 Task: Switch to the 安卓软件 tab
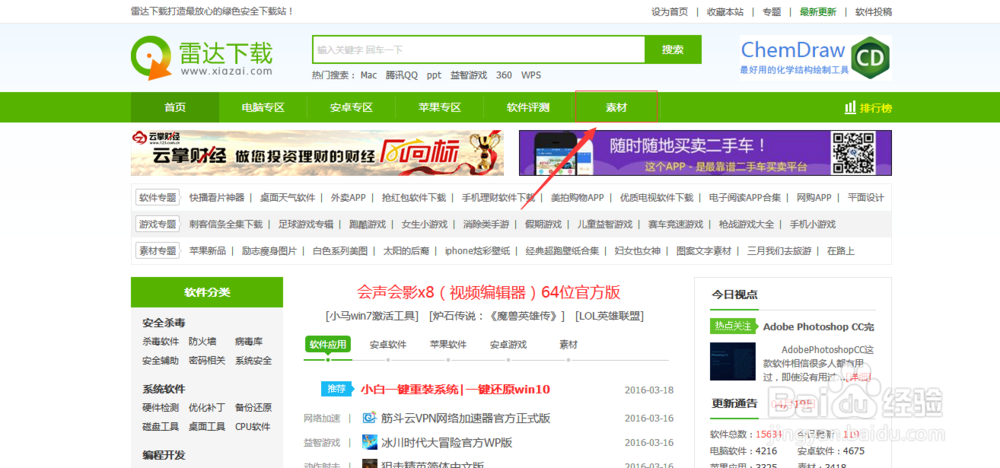coord(388,345)
